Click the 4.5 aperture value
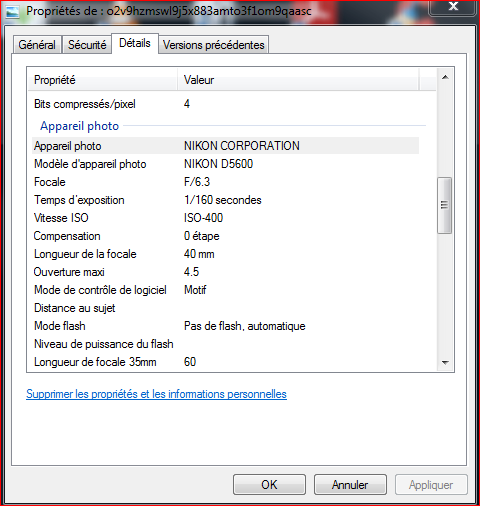Viewport: 480px width, 506px height. pyautogui.click(x=191, y=272)
